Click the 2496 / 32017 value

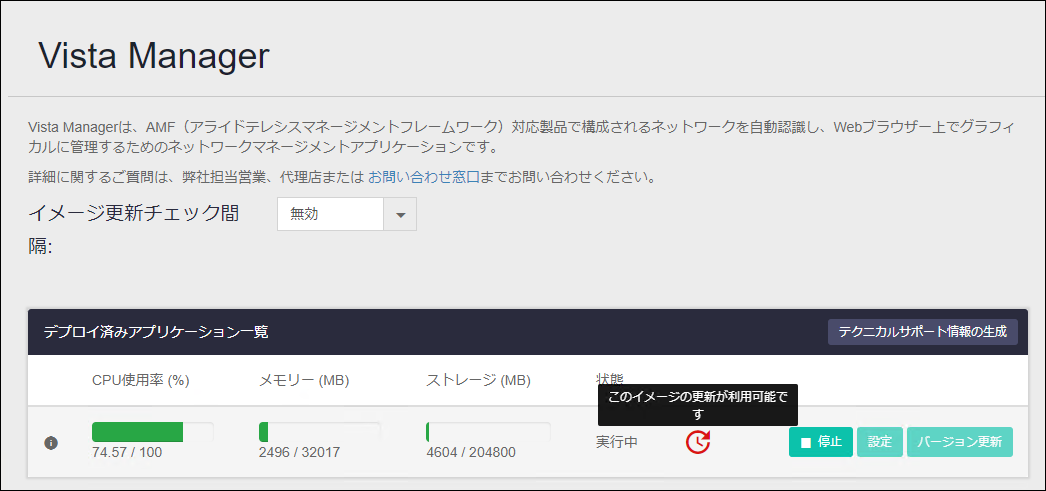click(x=300, y=452)
